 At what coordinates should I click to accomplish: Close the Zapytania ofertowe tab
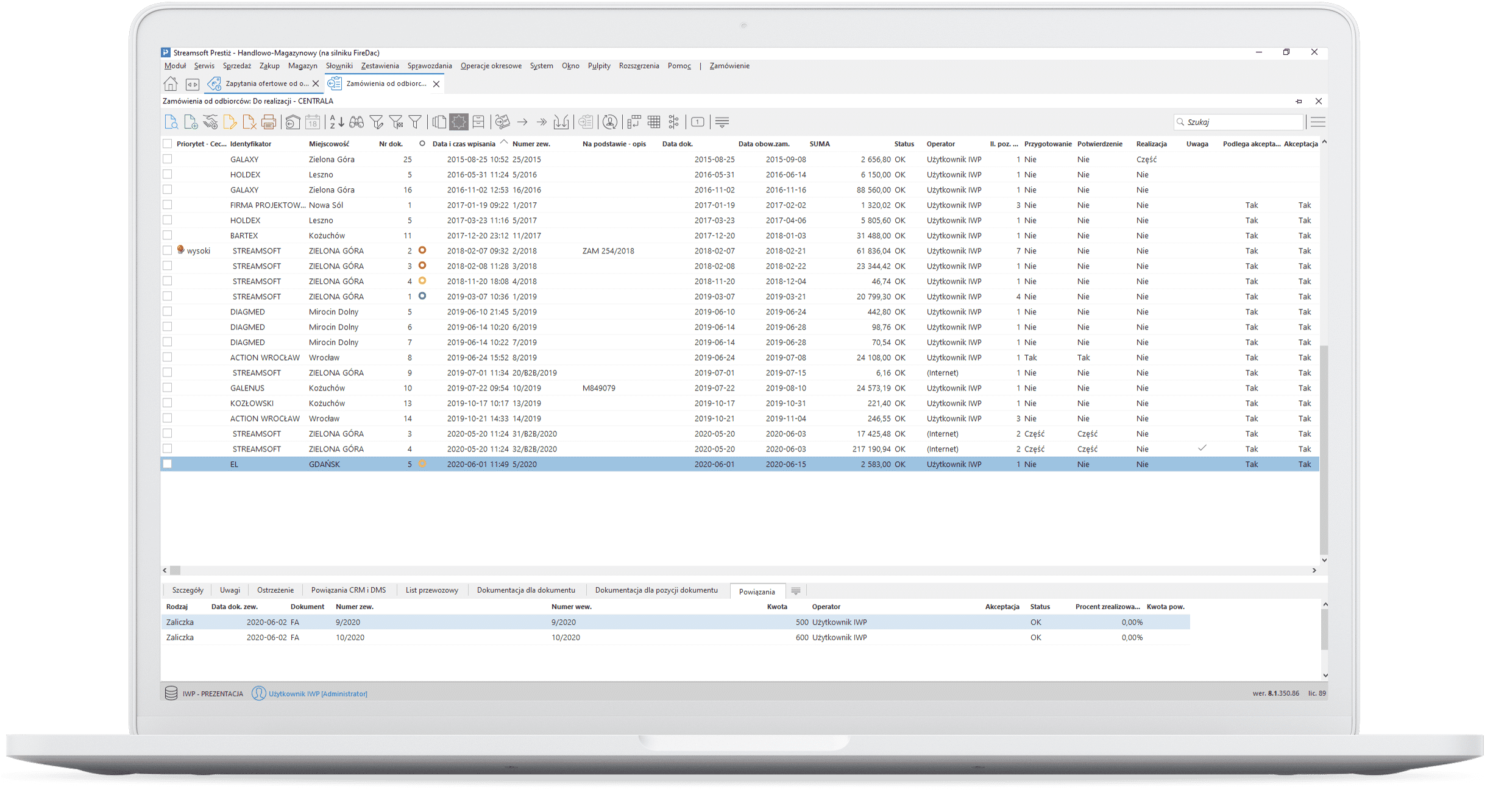(316, 83)
